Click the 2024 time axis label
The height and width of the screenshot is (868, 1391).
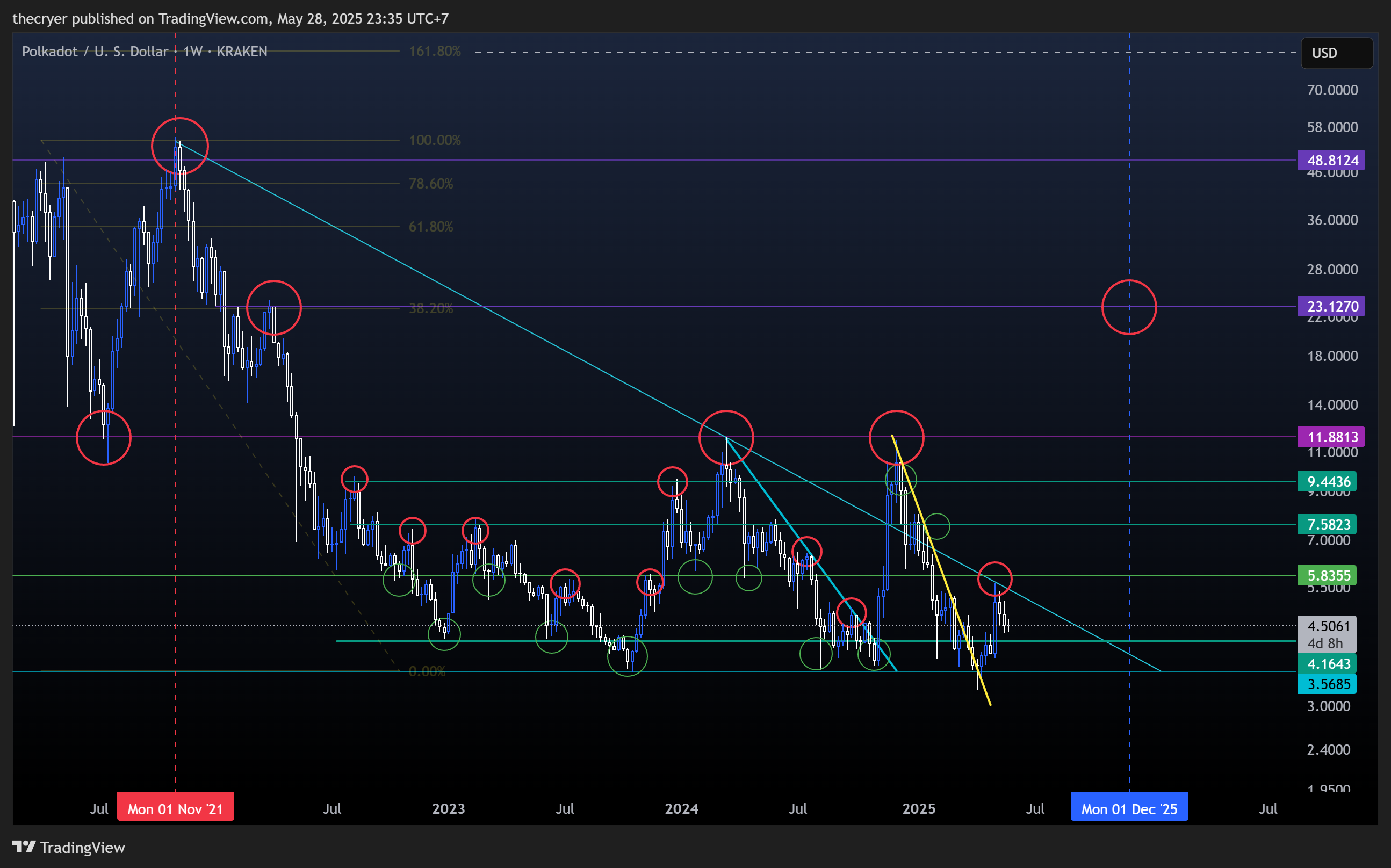point(681,808)
